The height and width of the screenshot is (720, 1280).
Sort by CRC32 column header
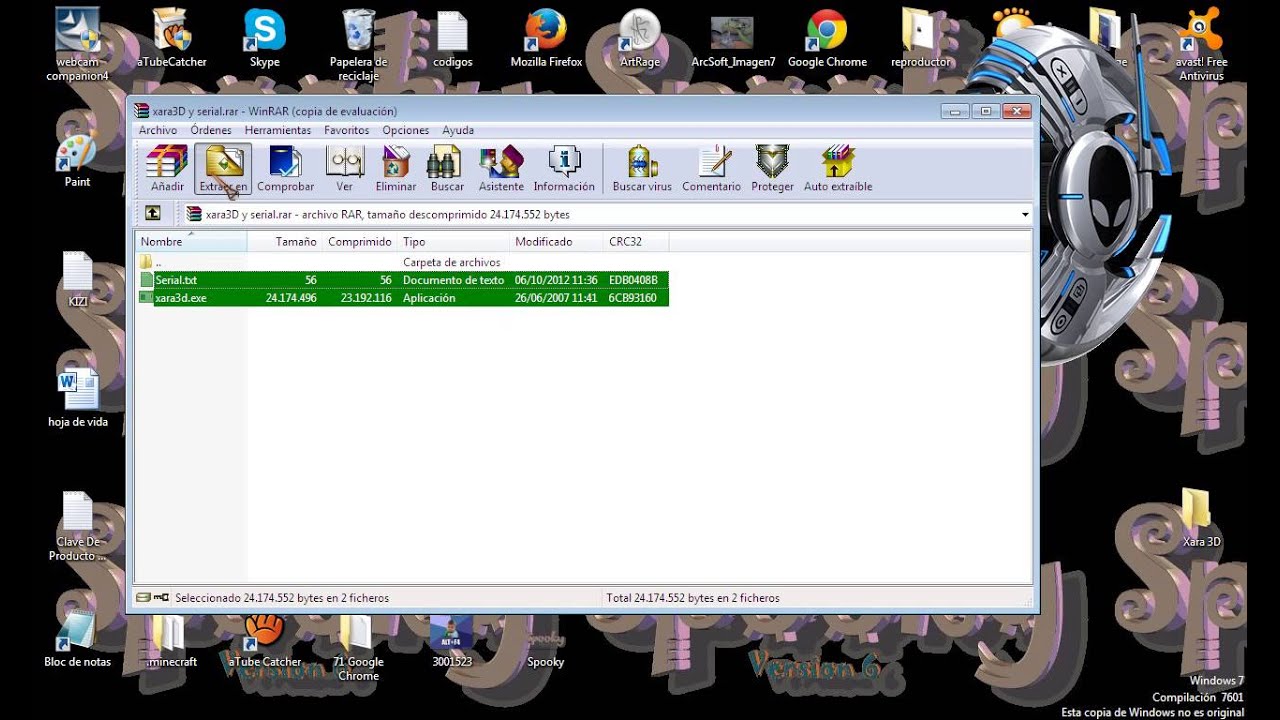[636, 242]
